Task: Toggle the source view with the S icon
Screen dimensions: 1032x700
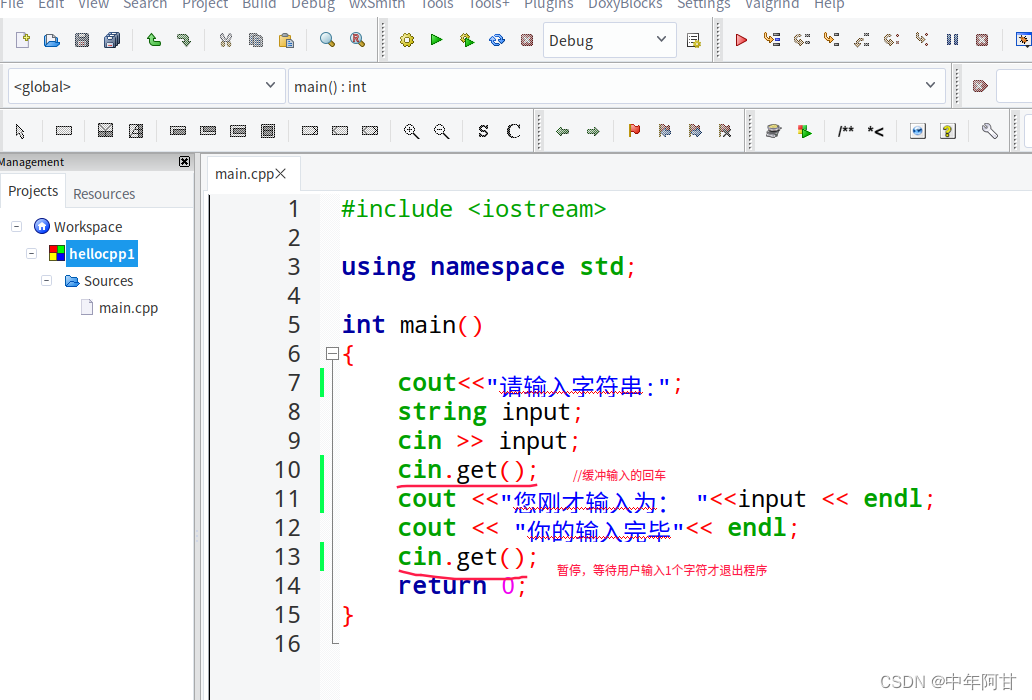Action: 483,131
